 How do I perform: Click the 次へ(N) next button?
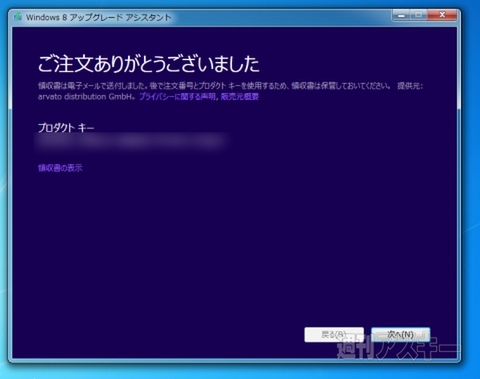[400, 334]
